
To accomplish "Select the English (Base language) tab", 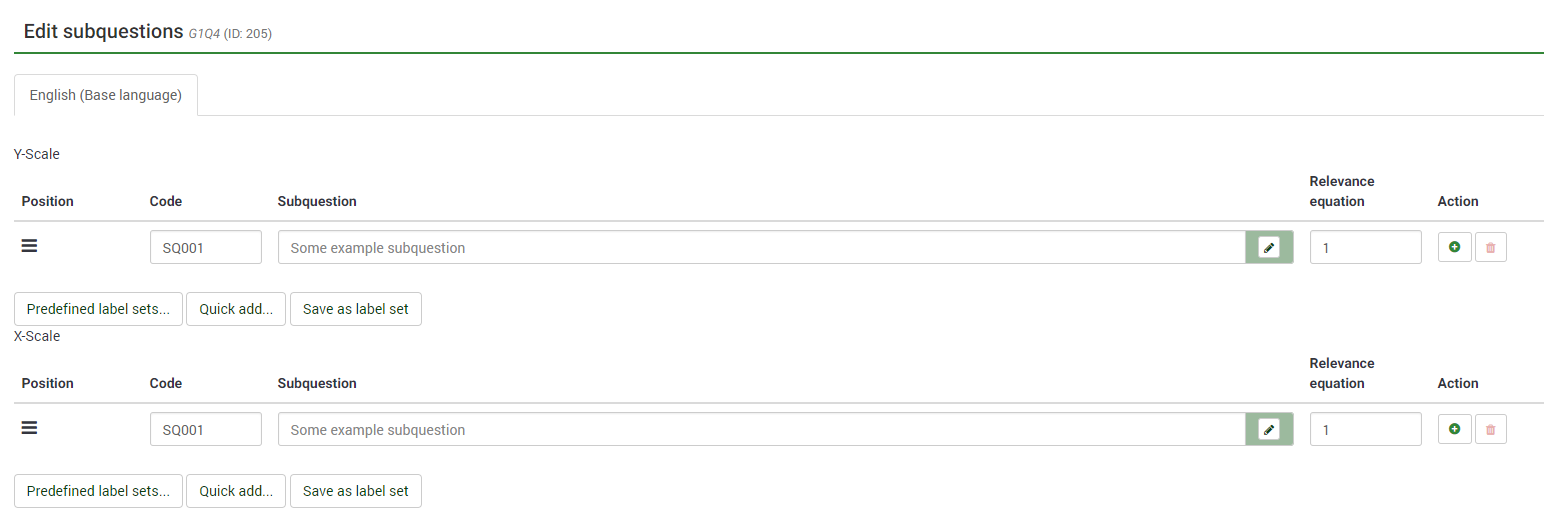I will click(x=106, y=95).
